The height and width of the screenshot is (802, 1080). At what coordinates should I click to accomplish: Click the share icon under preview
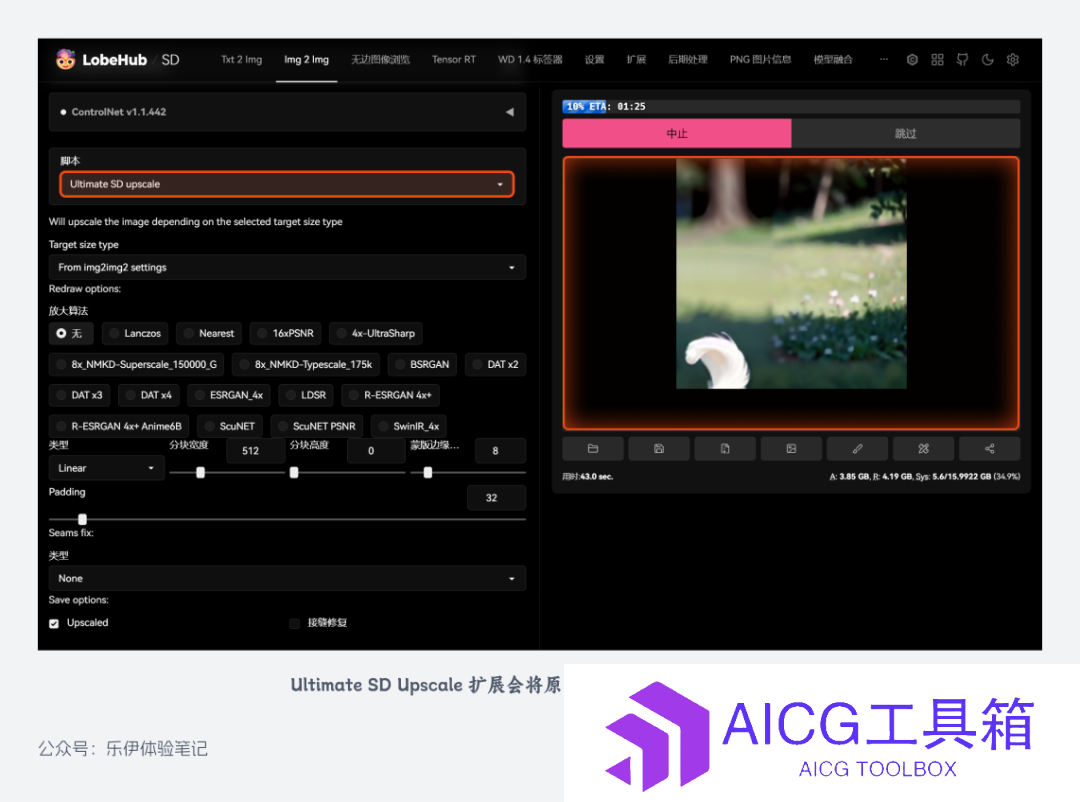[990, 449]
